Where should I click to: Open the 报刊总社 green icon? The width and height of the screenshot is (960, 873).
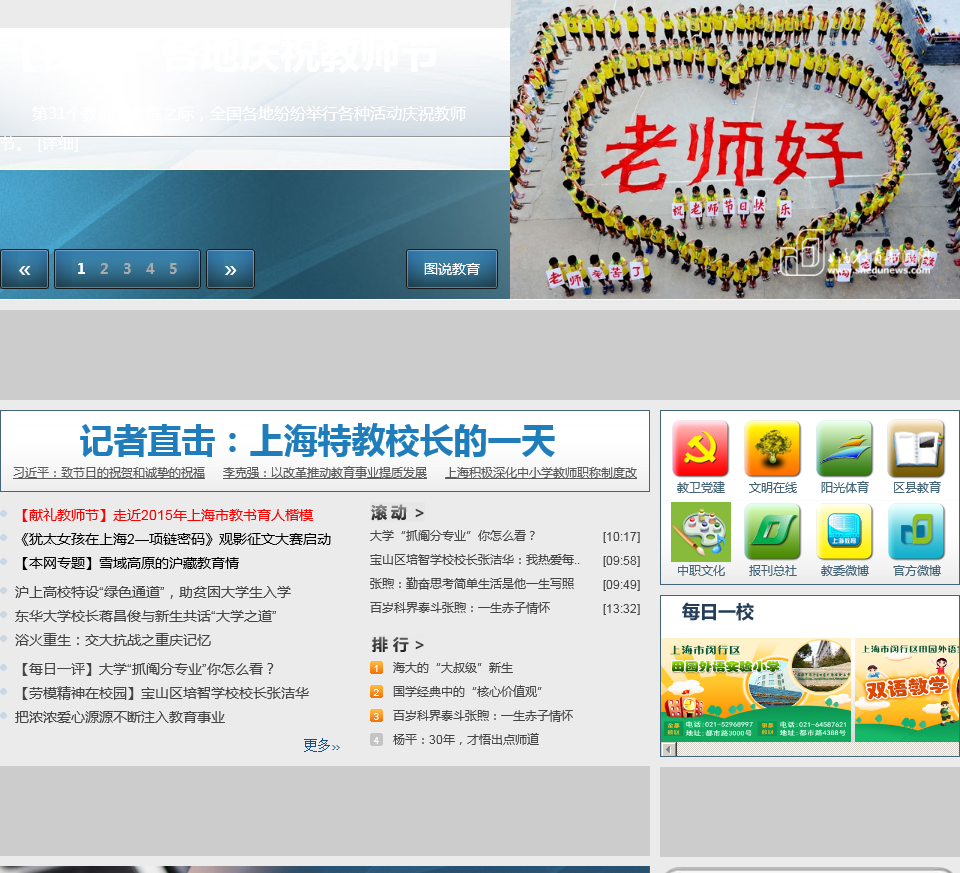[x=773, y=532]
